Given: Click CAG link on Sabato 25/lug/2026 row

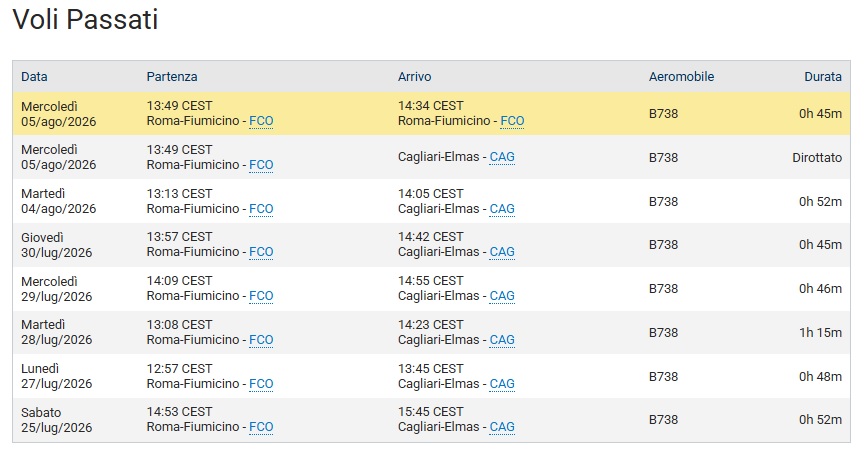Looking at the screenshot, I should 502,427.
